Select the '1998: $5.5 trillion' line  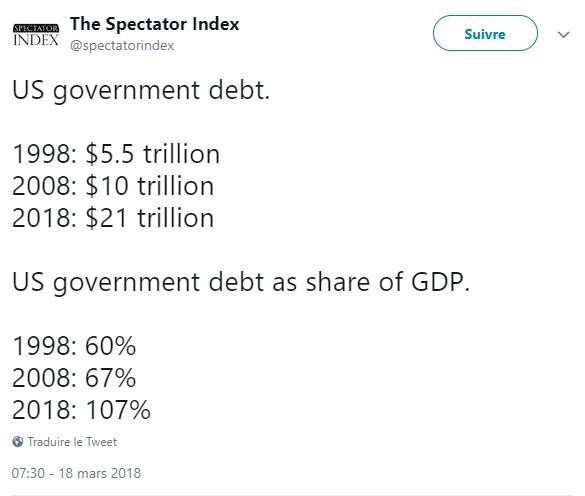pos(116,154)
